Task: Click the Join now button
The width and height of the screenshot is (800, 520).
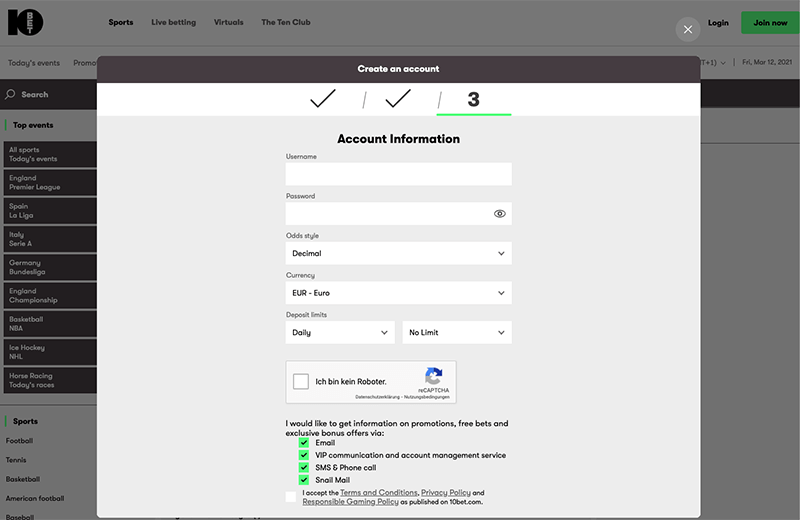Action: [770, 22]
